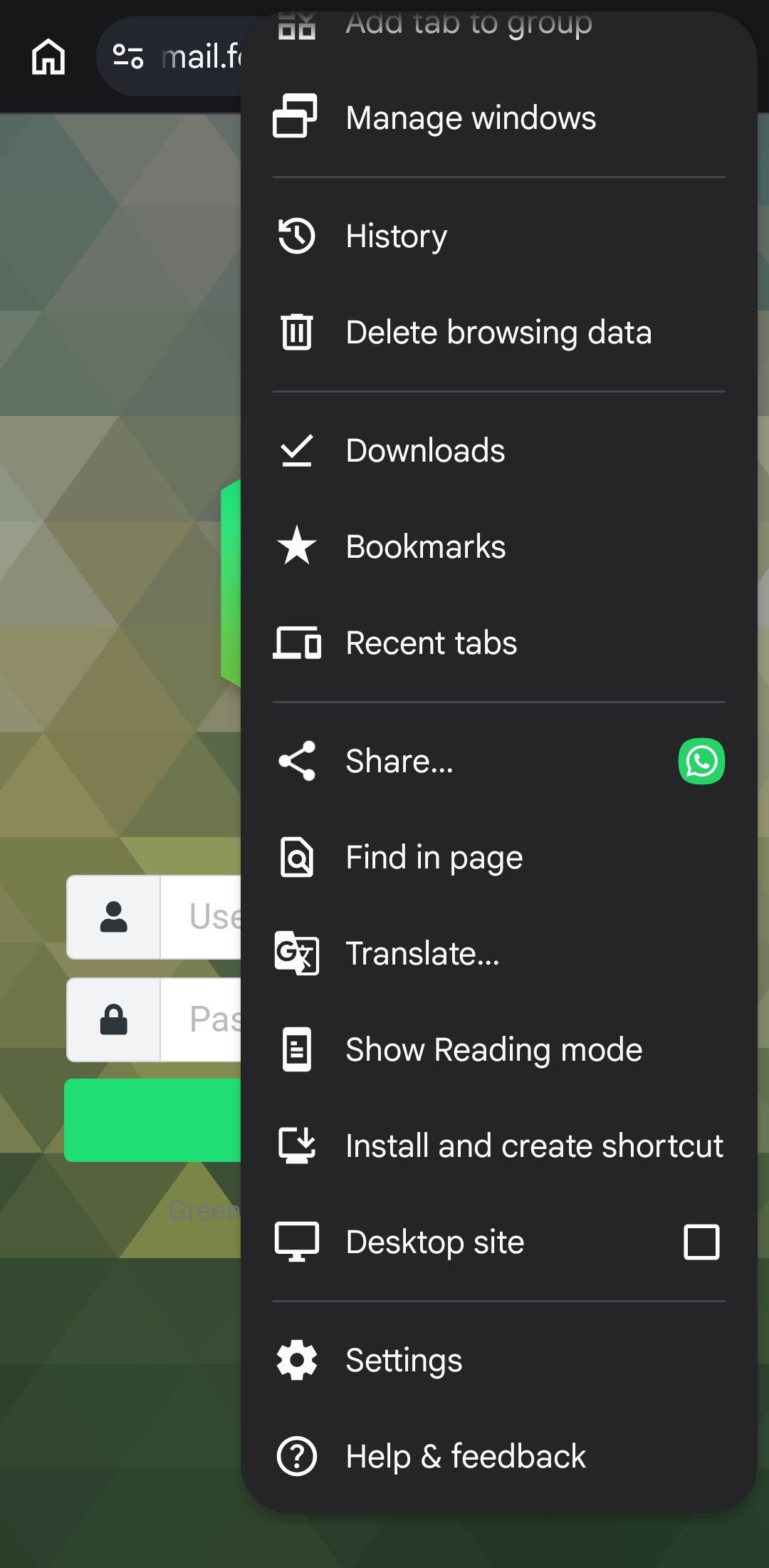
Task: Click the user icon beside username field
Action: [113, 917]
